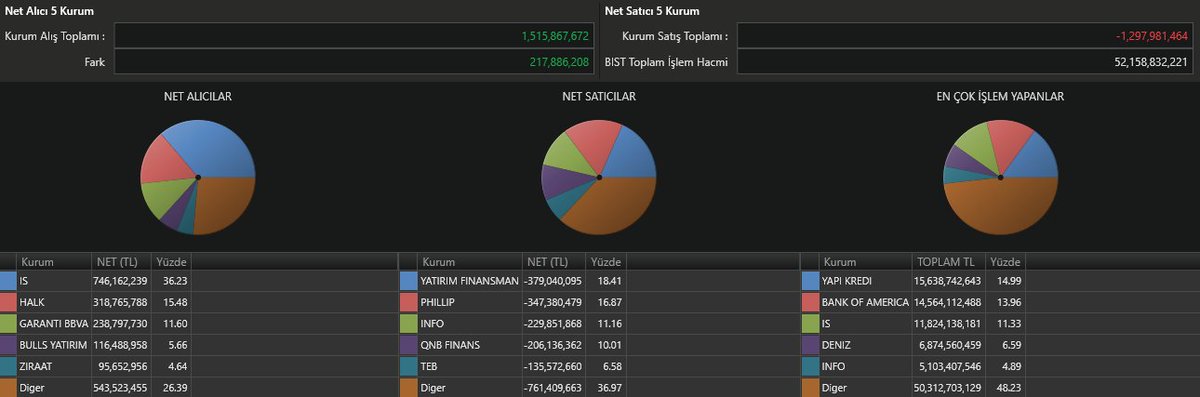
Task: Click the NET ALICILAR pie chart
Action: [x=198, y=177]
